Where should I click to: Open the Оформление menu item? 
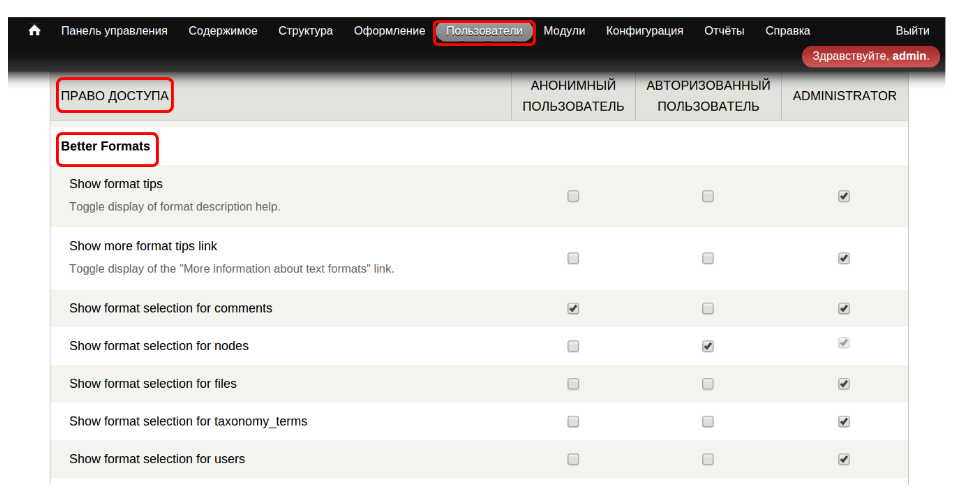(389, 31)
